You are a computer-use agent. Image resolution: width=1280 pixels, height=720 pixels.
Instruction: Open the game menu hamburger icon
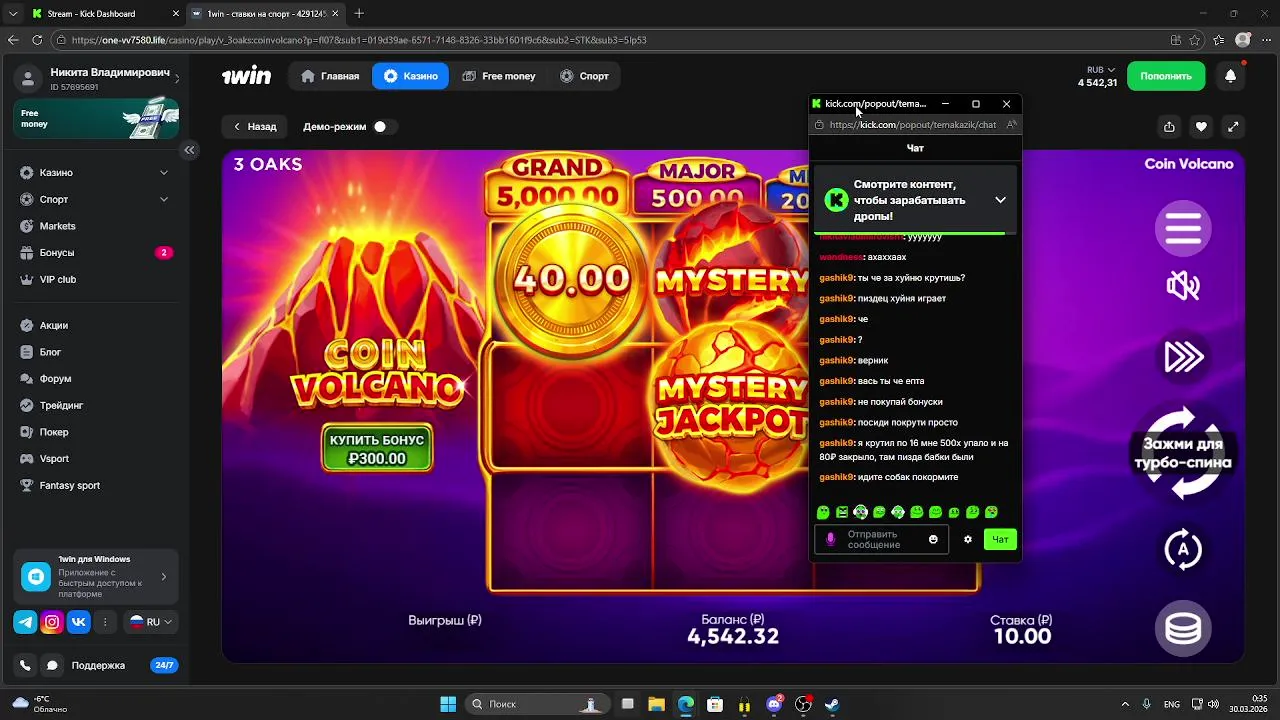(x=1183, y=228)
